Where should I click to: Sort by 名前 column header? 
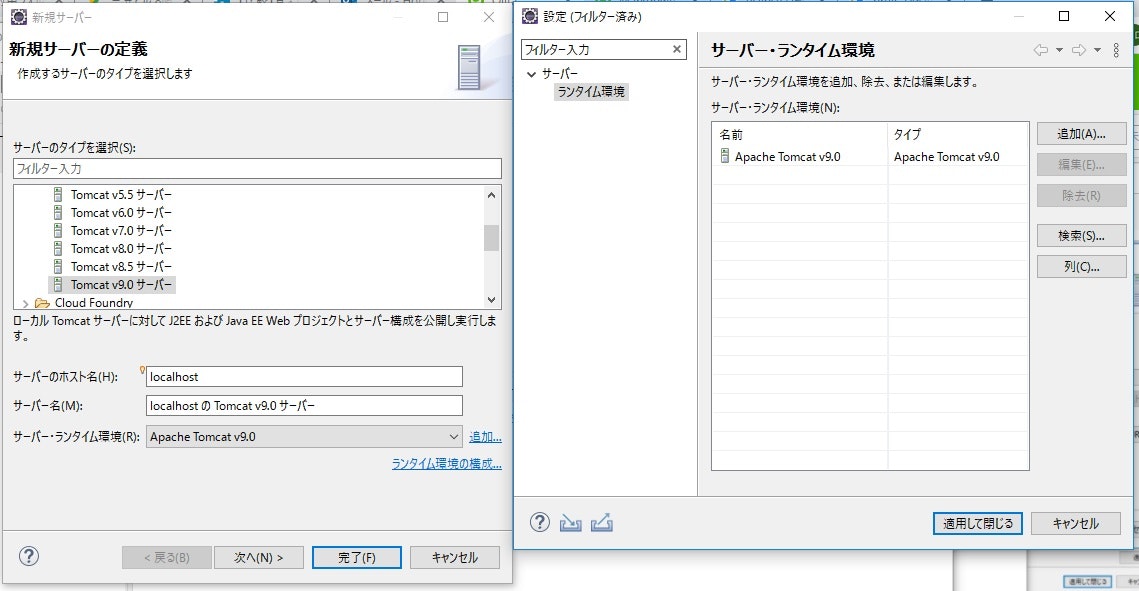(x=799, y=134)
